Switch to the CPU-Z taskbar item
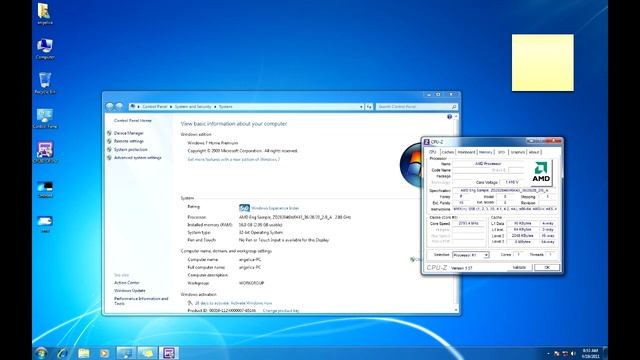Image resolution: width=640 pixels, height=360 pixels. point(169,353)
